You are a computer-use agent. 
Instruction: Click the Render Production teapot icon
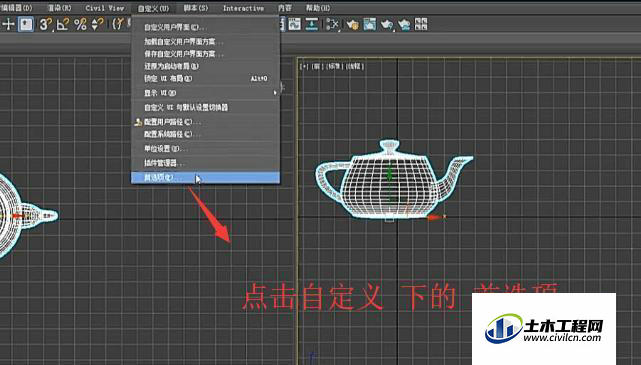tap(387, 25)
